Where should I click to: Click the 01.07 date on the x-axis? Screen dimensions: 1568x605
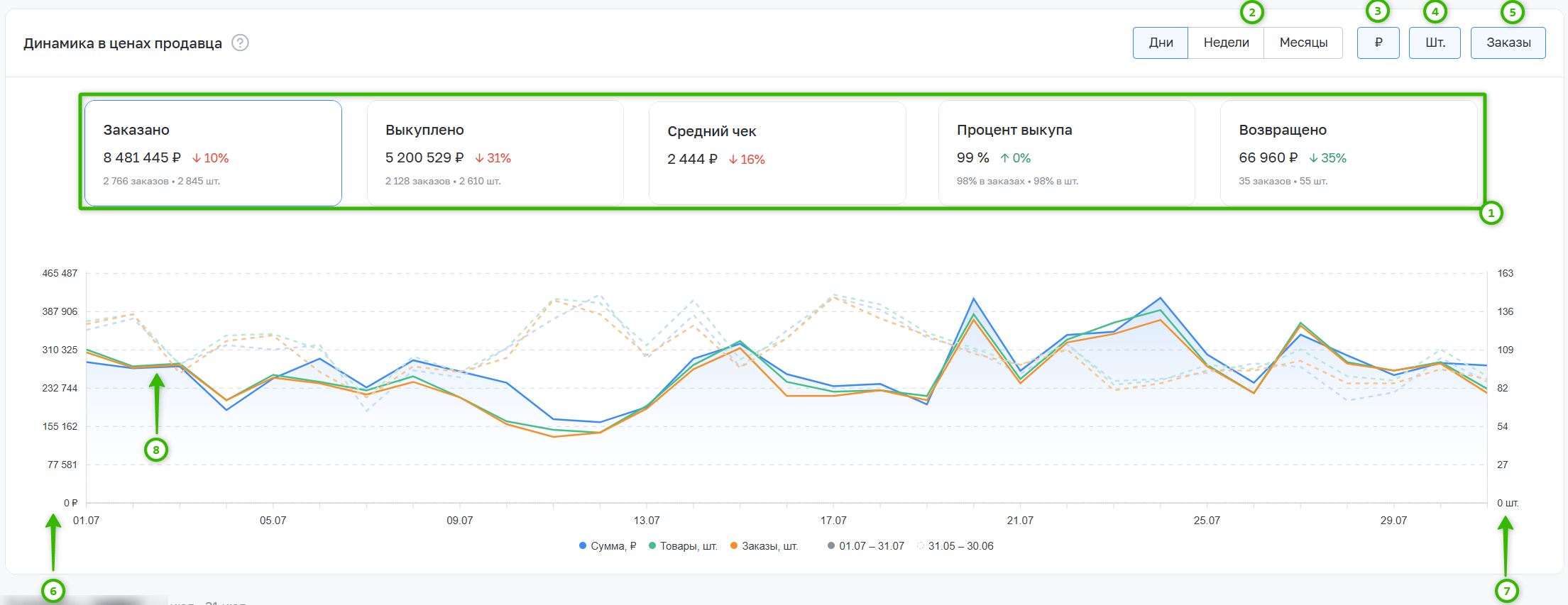point(86,521)
